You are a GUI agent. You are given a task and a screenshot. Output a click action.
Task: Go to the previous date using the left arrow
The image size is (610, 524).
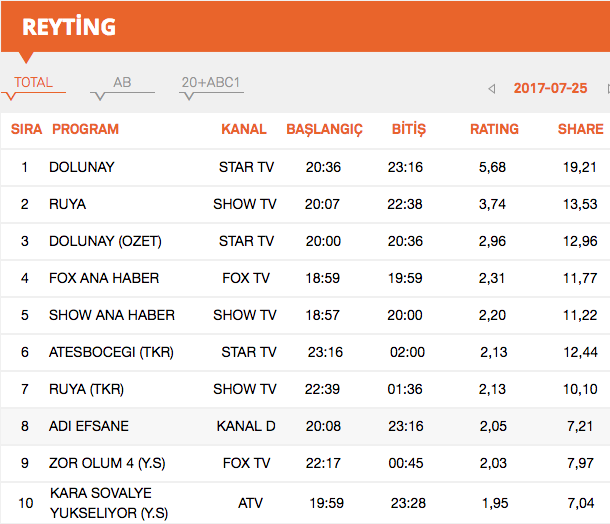[x=491, y=88]
